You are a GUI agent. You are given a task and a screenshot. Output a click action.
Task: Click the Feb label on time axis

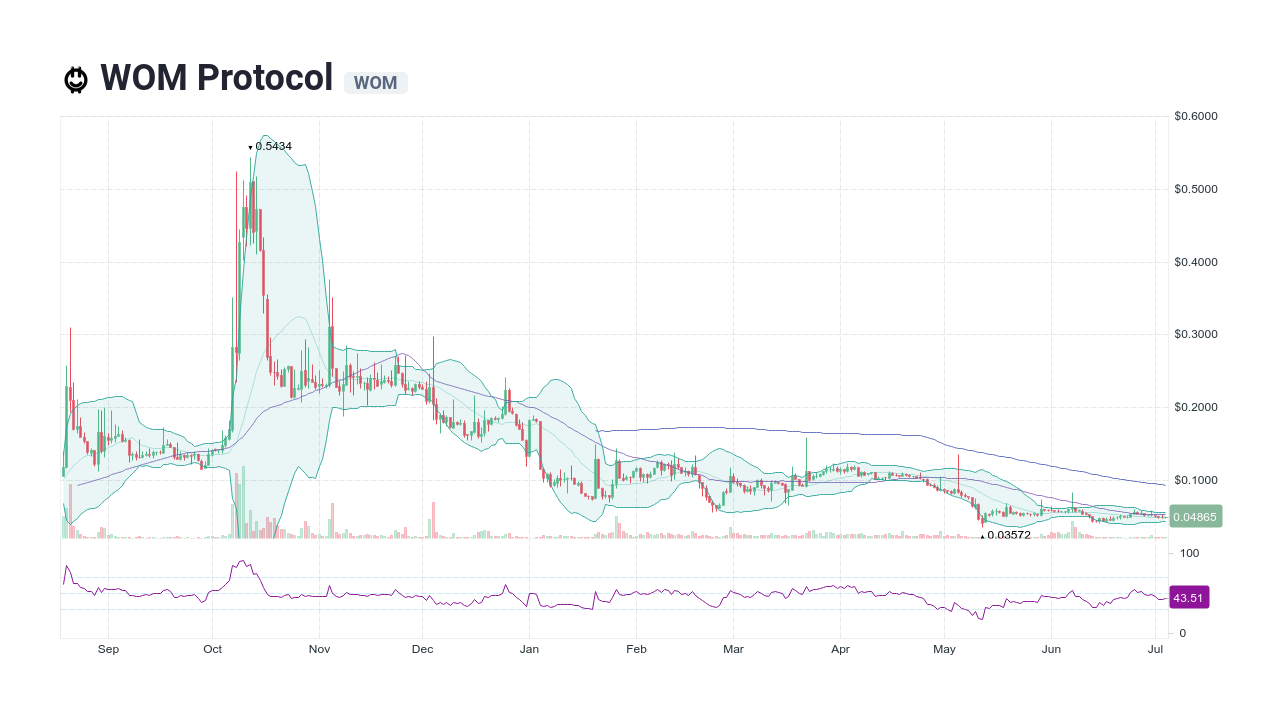(636, 649)
